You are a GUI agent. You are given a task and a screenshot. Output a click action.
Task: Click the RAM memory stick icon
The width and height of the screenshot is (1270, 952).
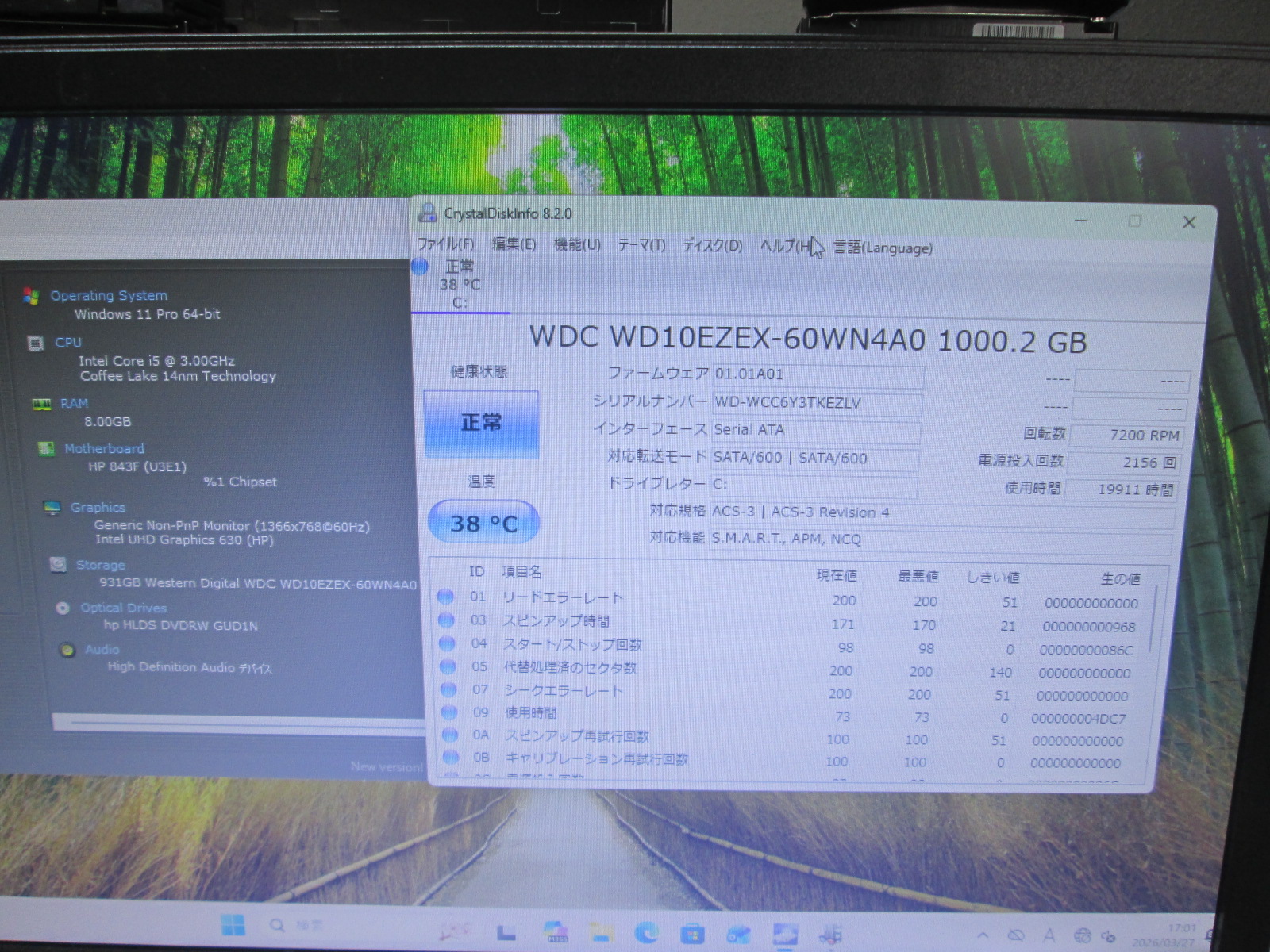tap(41, 404)
